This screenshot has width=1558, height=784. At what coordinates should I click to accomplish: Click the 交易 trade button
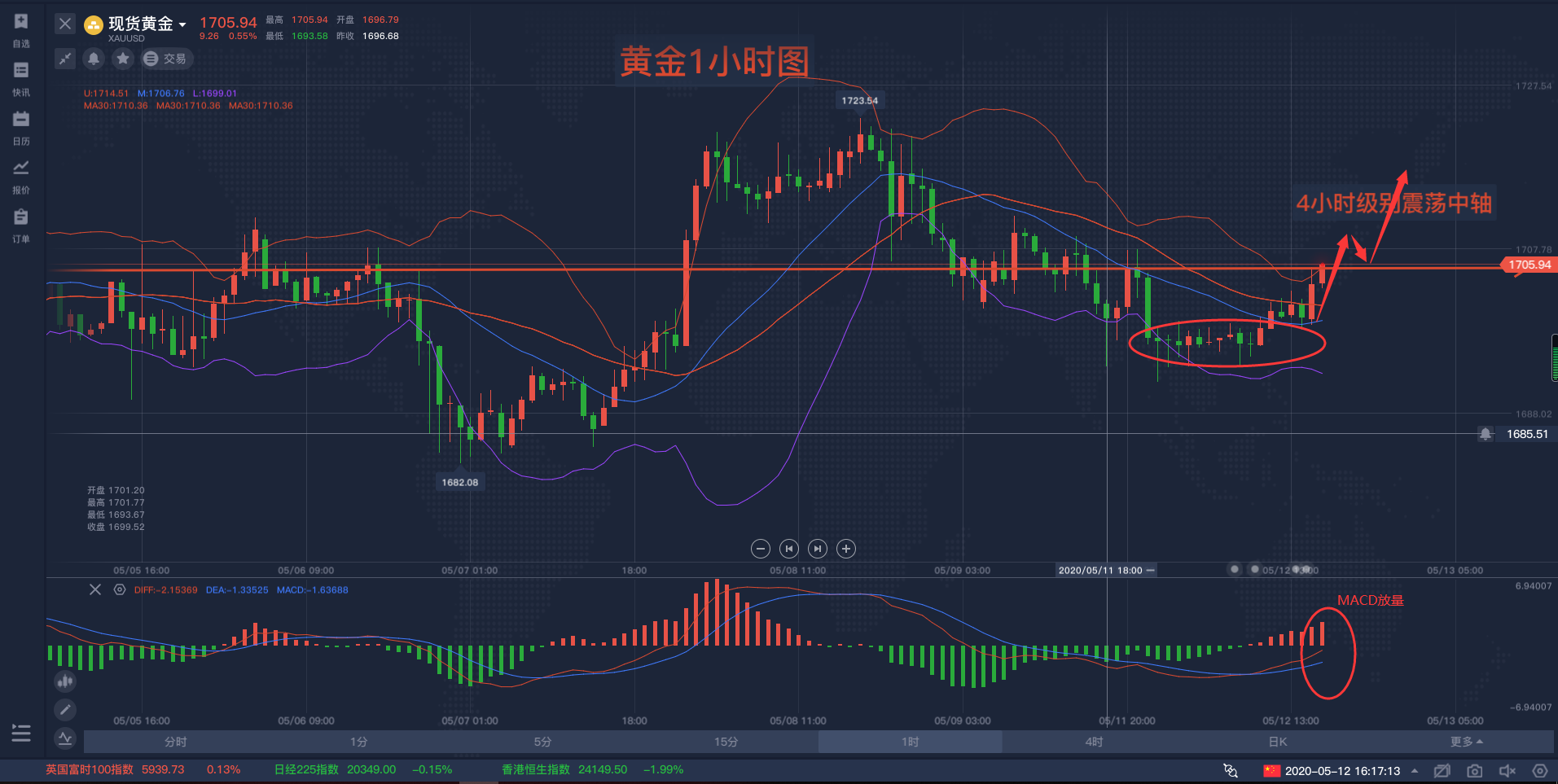click(166, 58)
